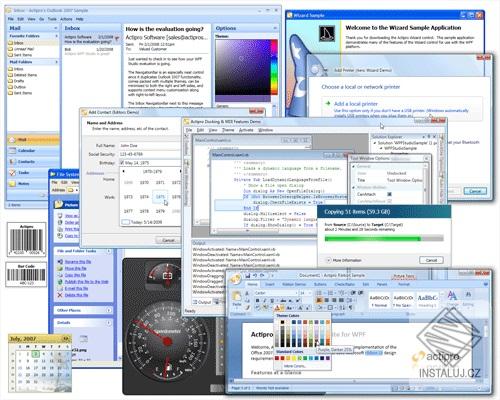This screenshot has width=500, height=400.
Task: Select year 1974 in the year picker
Action: pos(144,197)
